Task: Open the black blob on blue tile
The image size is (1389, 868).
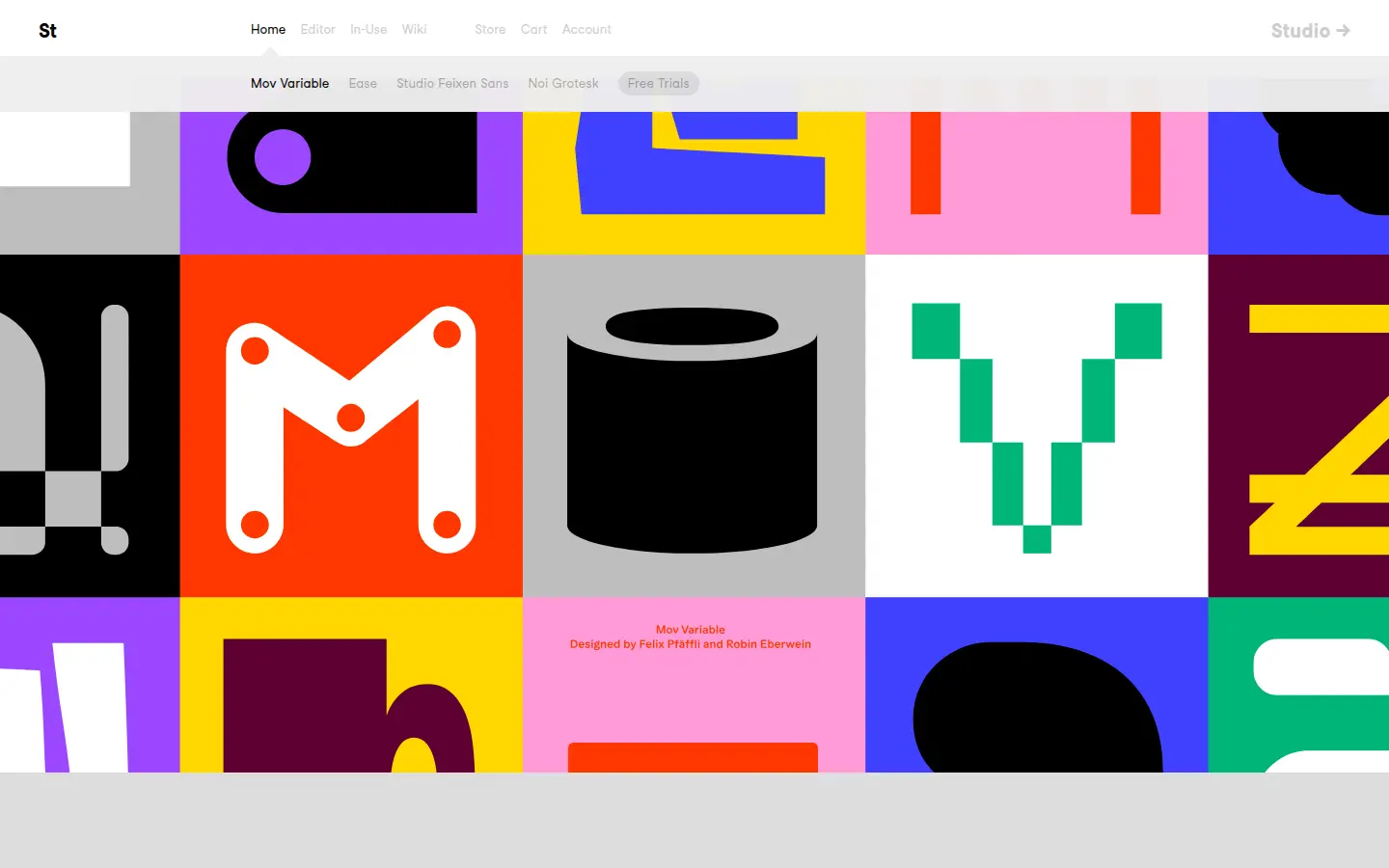Action: tap(1037, 685)
